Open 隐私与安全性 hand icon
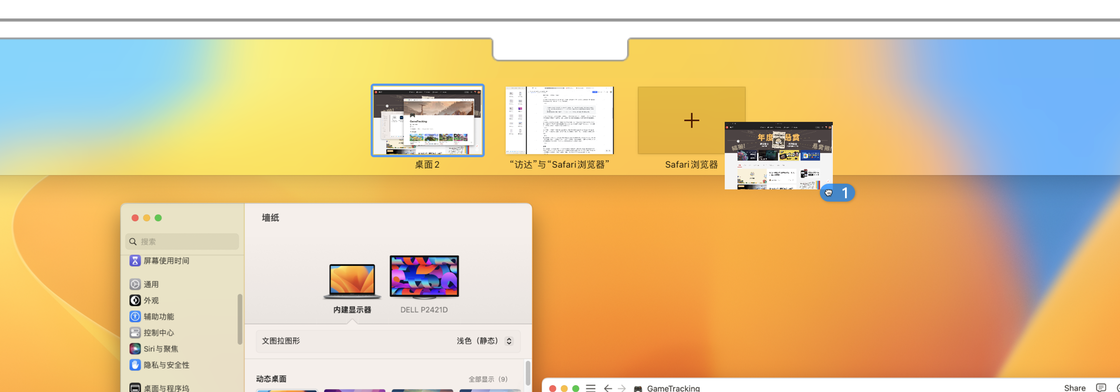1120x392 pixels. coord(135,365)
